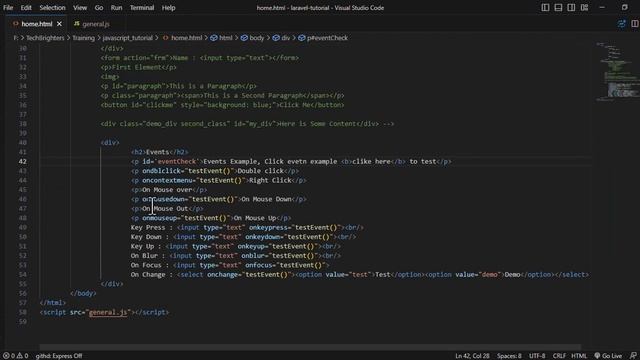This screenshot has width=640, height=360.
Task: Click Ln 42, Col 28 cursor position
Action: click(472, 356)
